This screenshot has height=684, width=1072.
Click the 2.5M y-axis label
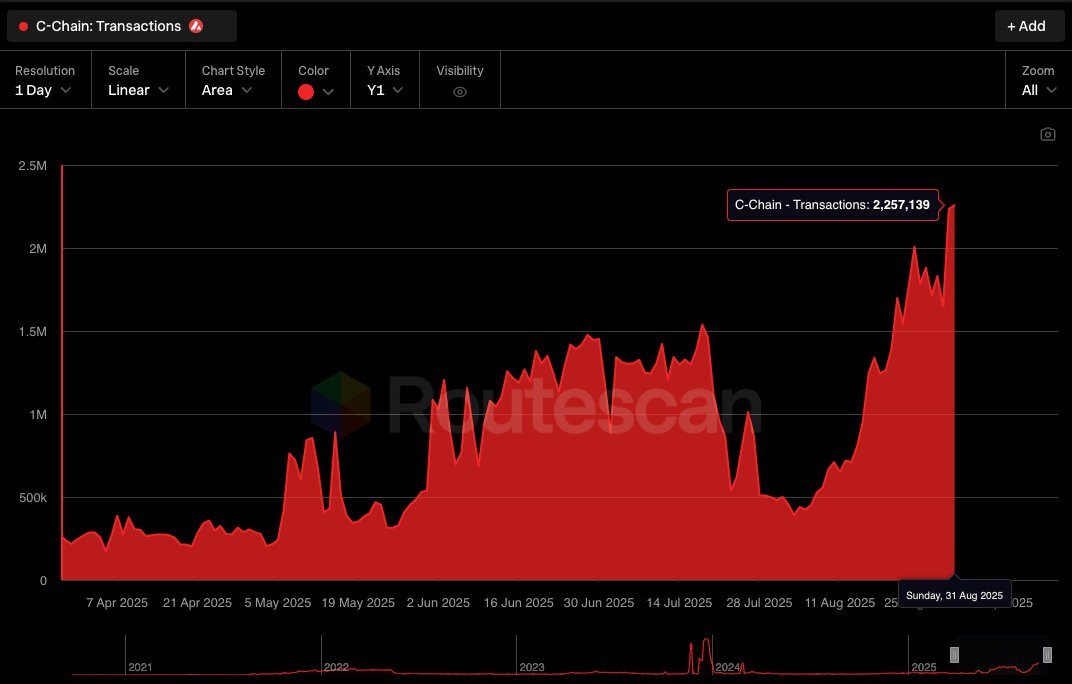pyautogui.click(x=33, y=166)
